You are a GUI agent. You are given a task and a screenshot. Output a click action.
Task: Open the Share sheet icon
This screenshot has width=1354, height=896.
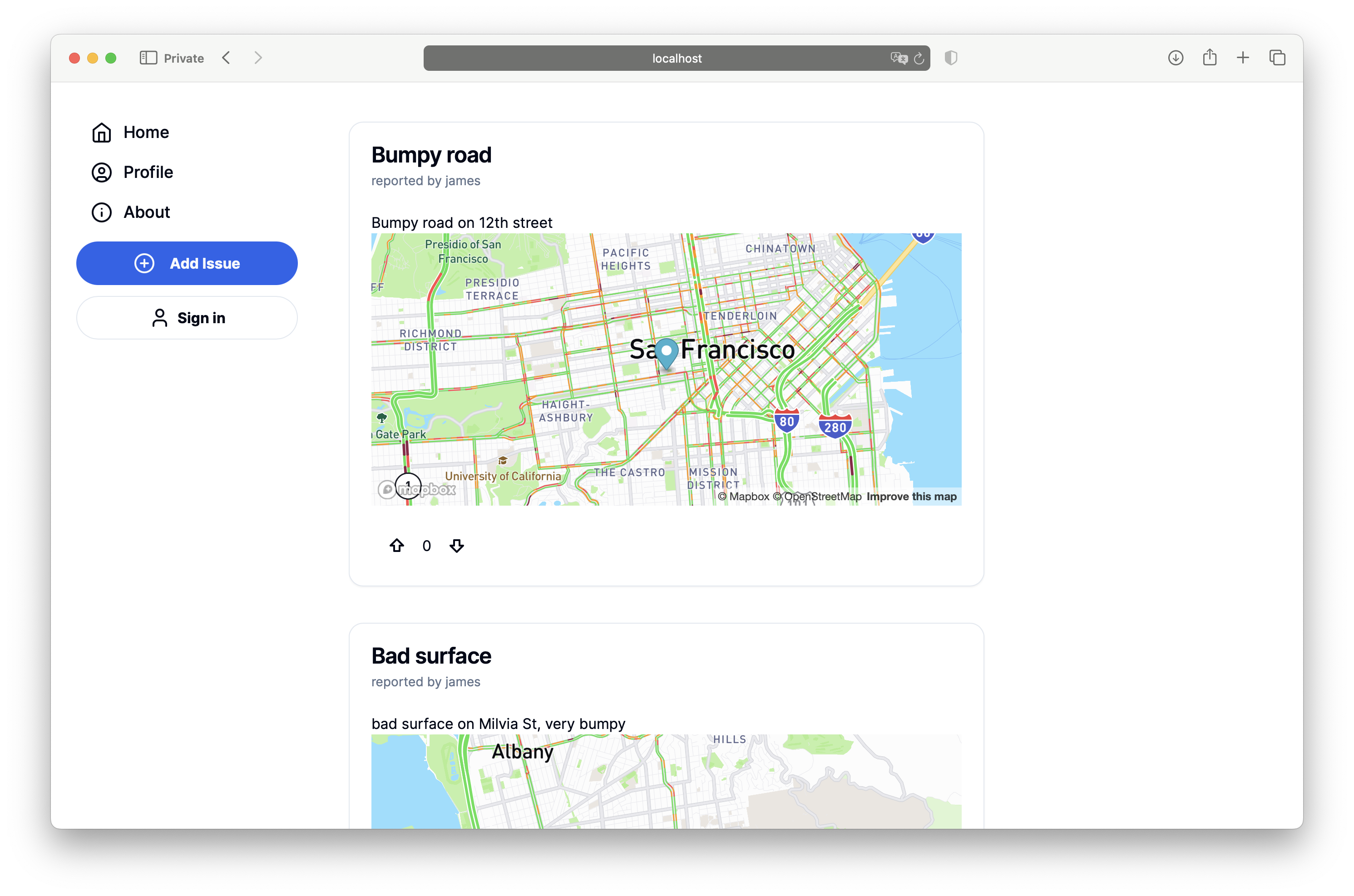coord(1210,58)
